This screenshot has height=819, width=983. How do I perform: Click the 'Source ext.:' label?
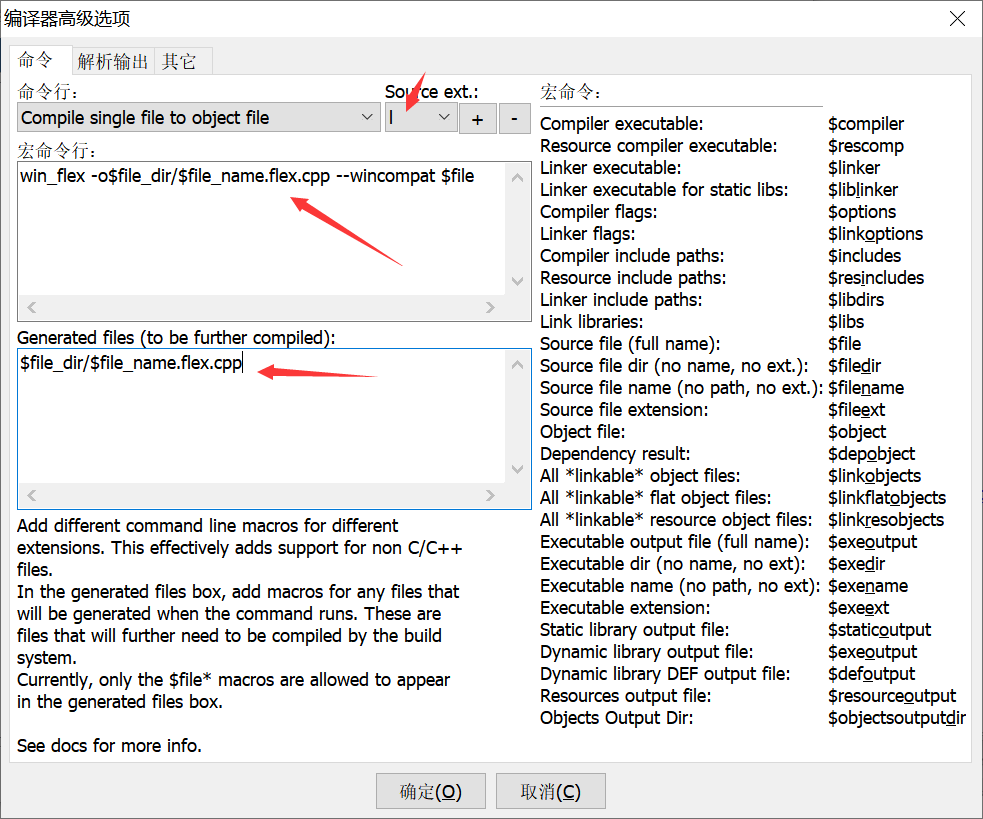click(x=432, y=92)
